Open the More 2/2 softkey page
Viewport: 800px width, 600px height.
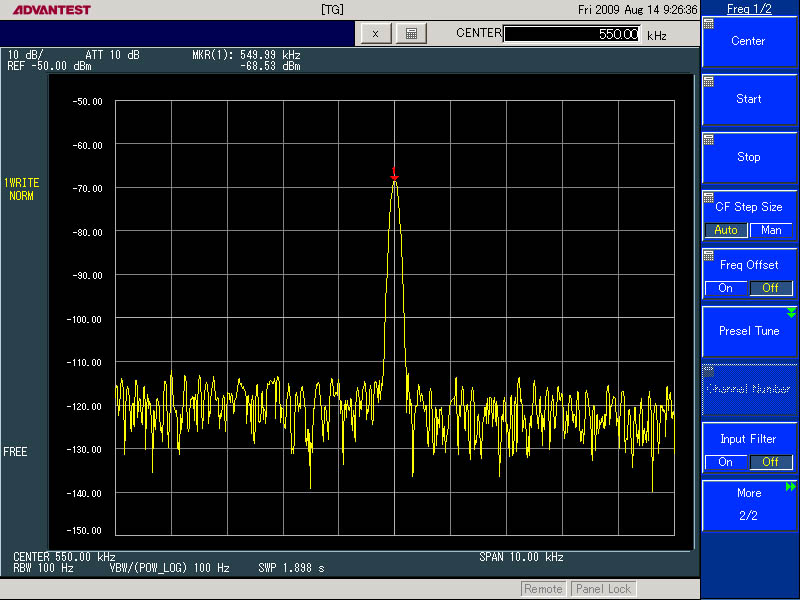click(749, 505)
